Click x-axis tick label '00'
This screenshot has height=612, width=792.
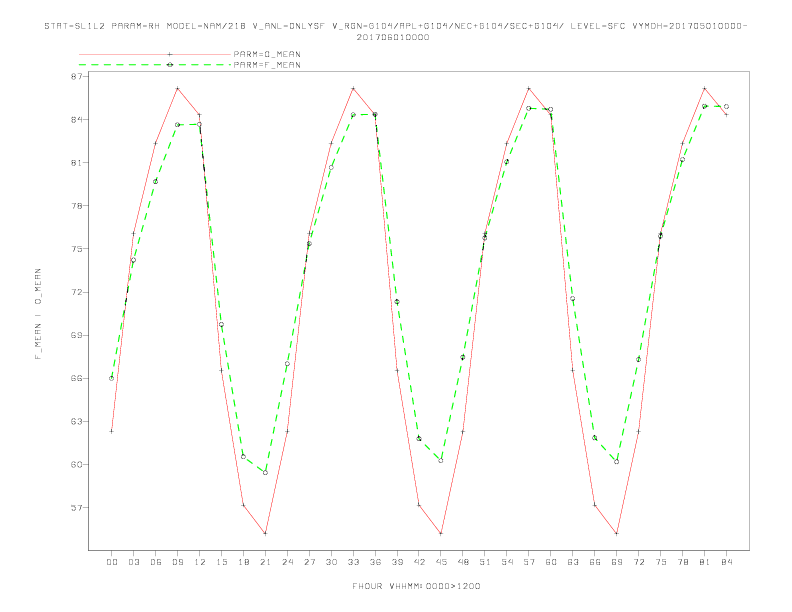[112, 562]
